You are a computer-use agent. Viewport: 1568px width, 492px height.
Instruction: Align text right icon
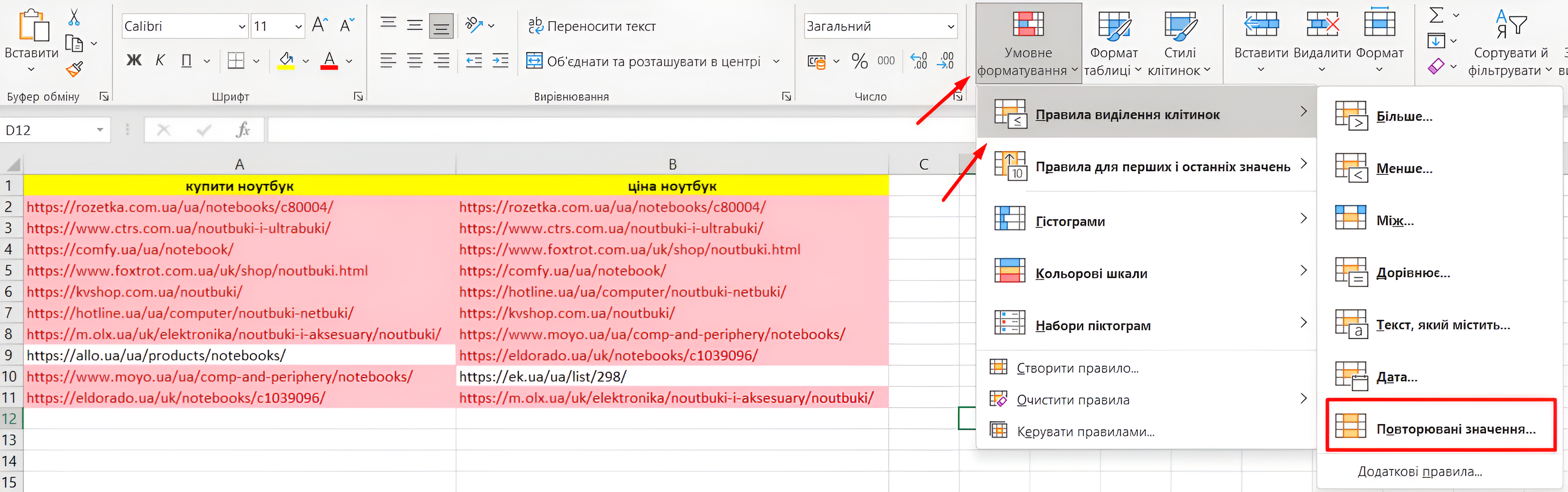[441, 60]
